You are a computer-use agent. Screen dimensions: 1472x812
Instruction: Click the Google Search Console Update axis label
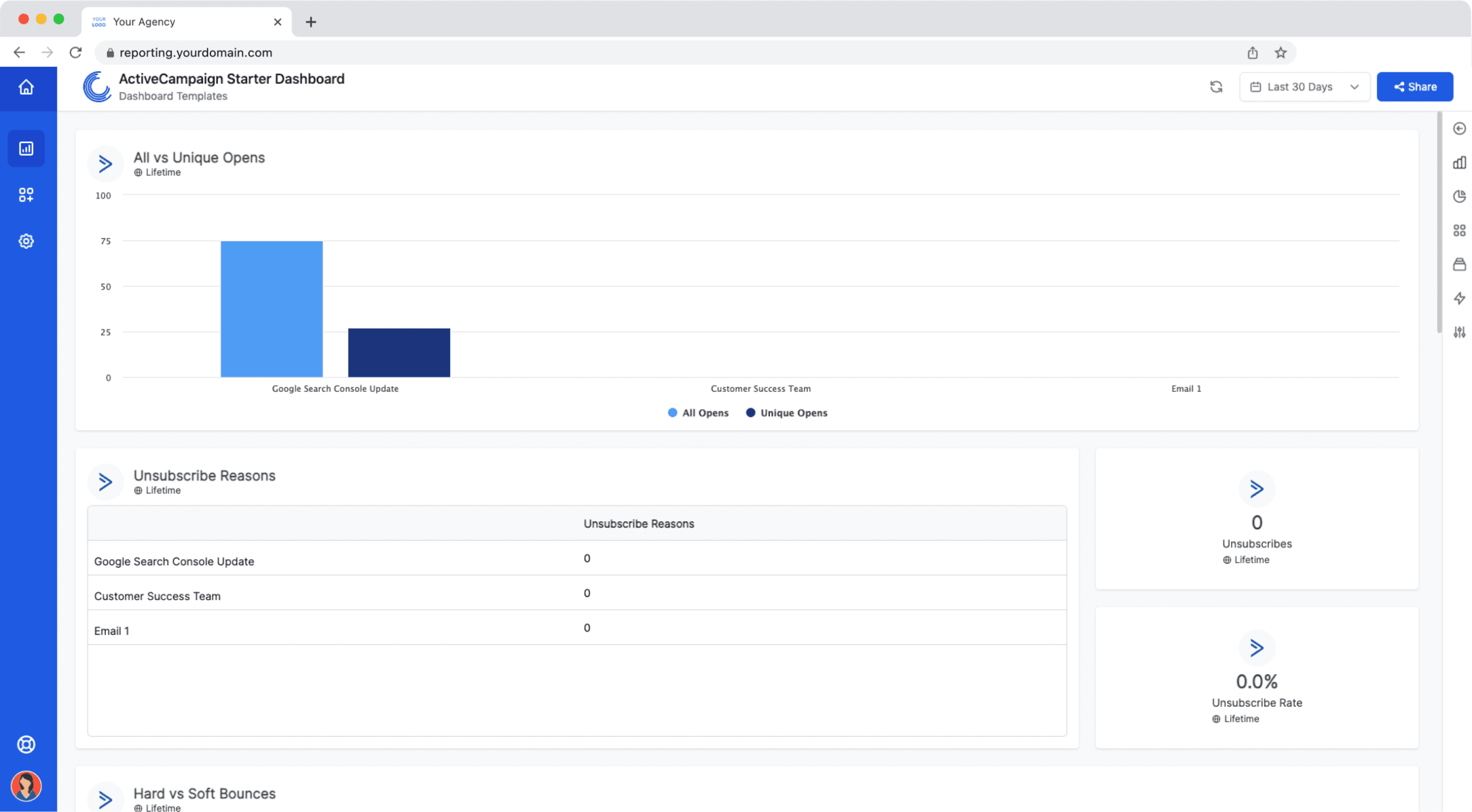(x=335, y=388)
